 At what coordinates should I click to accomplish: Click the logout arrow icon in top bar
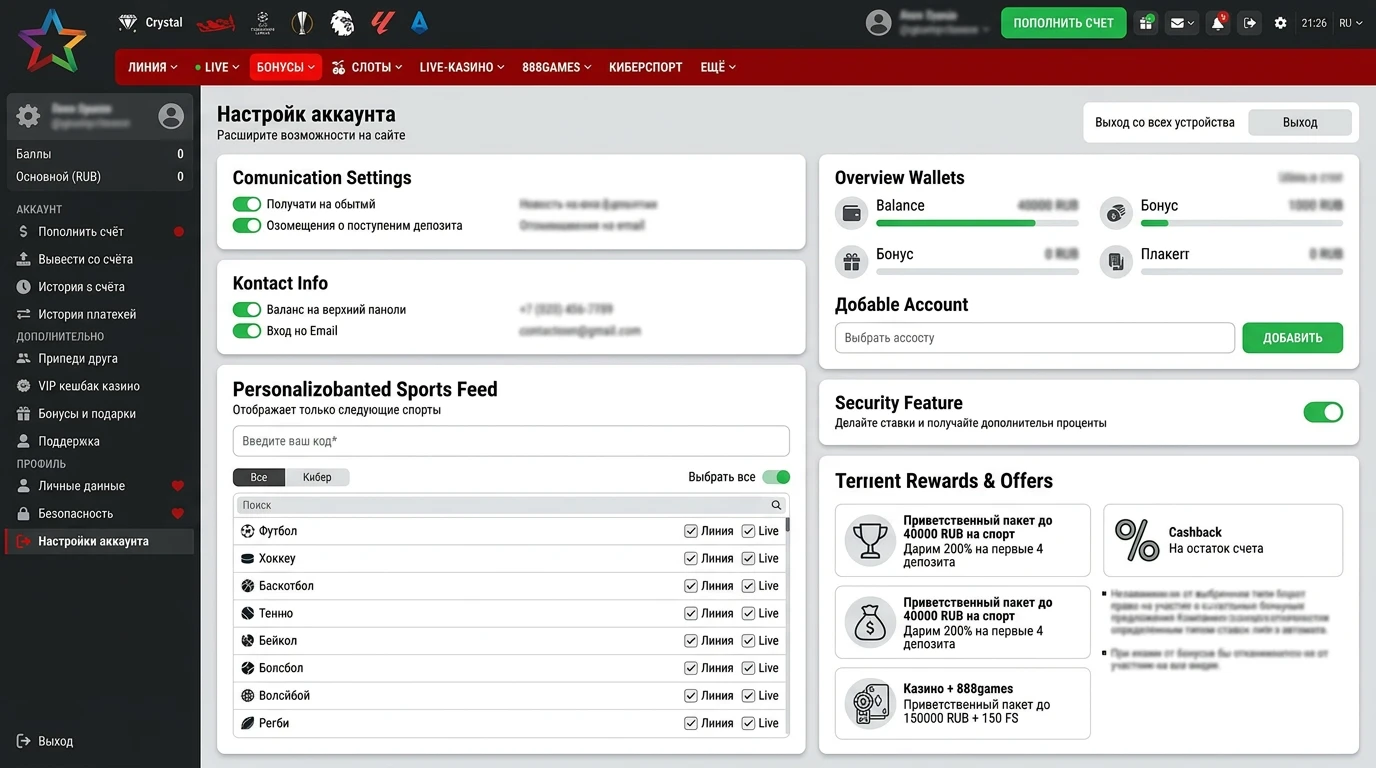(1249, 23)
